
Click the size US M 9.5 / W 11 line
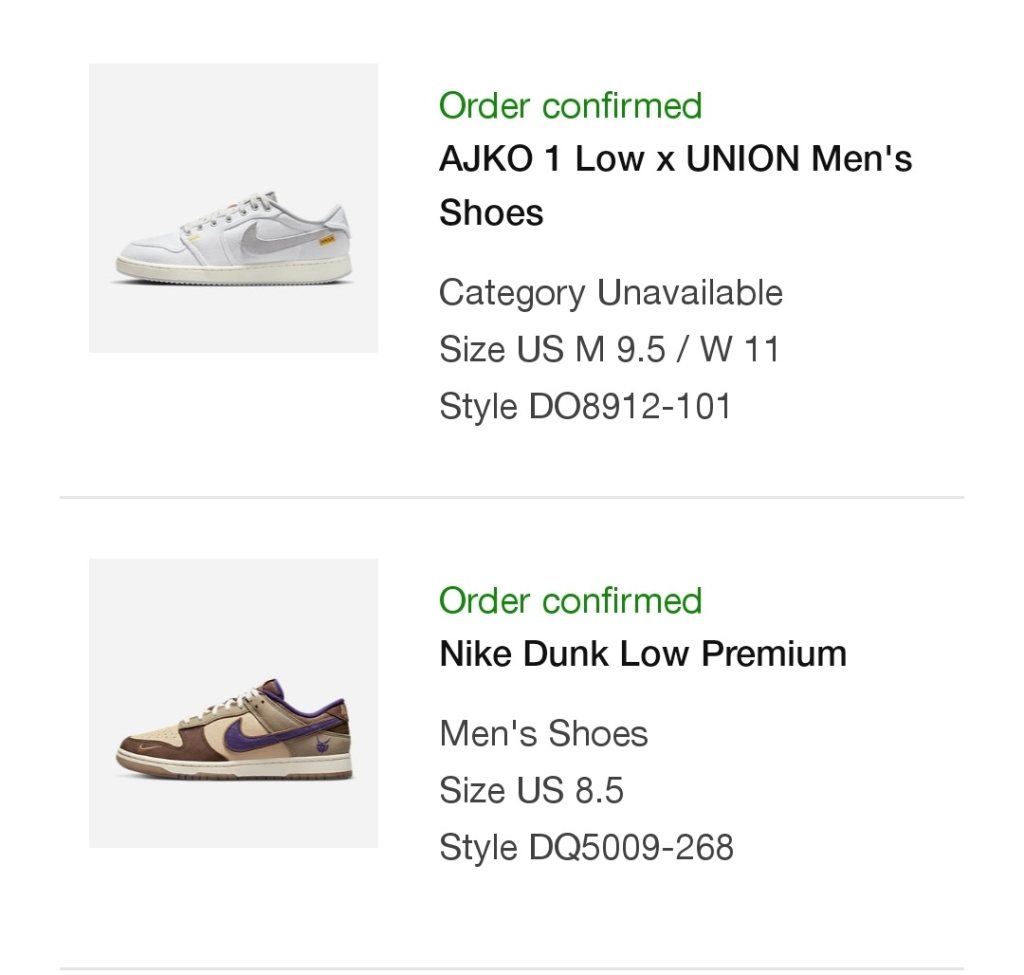(608, 350)
